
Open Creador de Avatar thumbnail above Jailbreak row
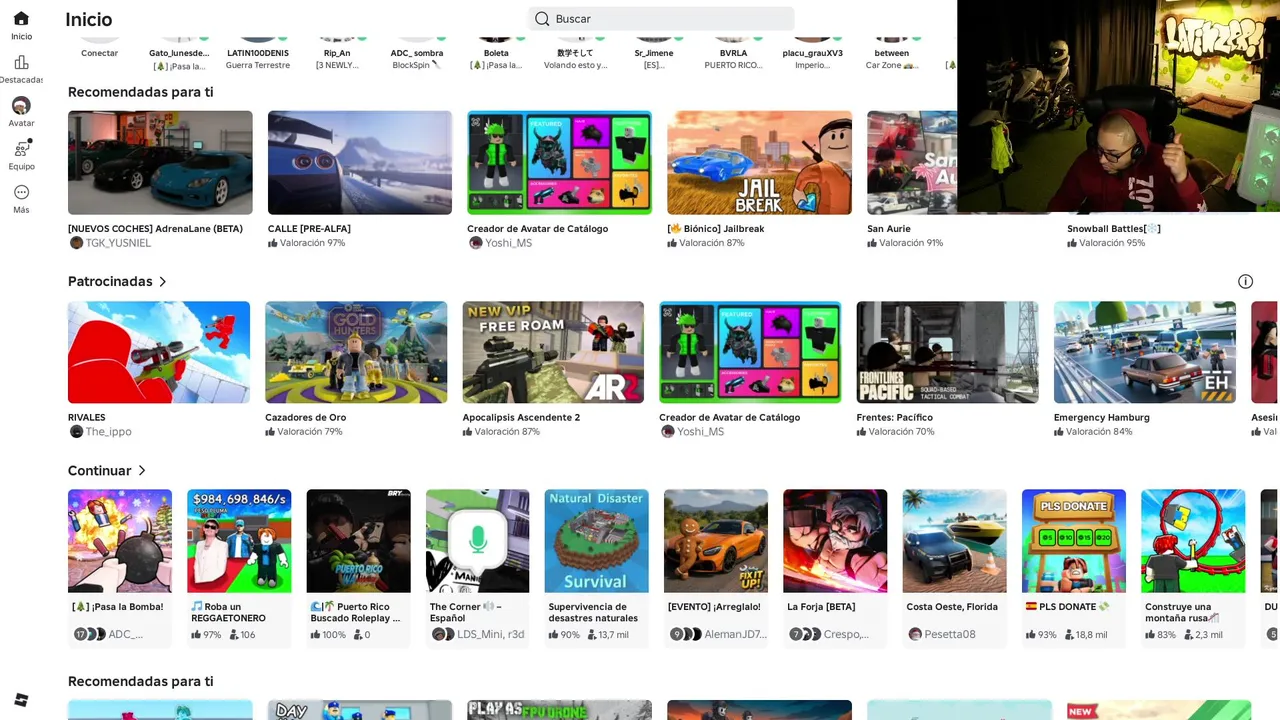coord(559,162)
